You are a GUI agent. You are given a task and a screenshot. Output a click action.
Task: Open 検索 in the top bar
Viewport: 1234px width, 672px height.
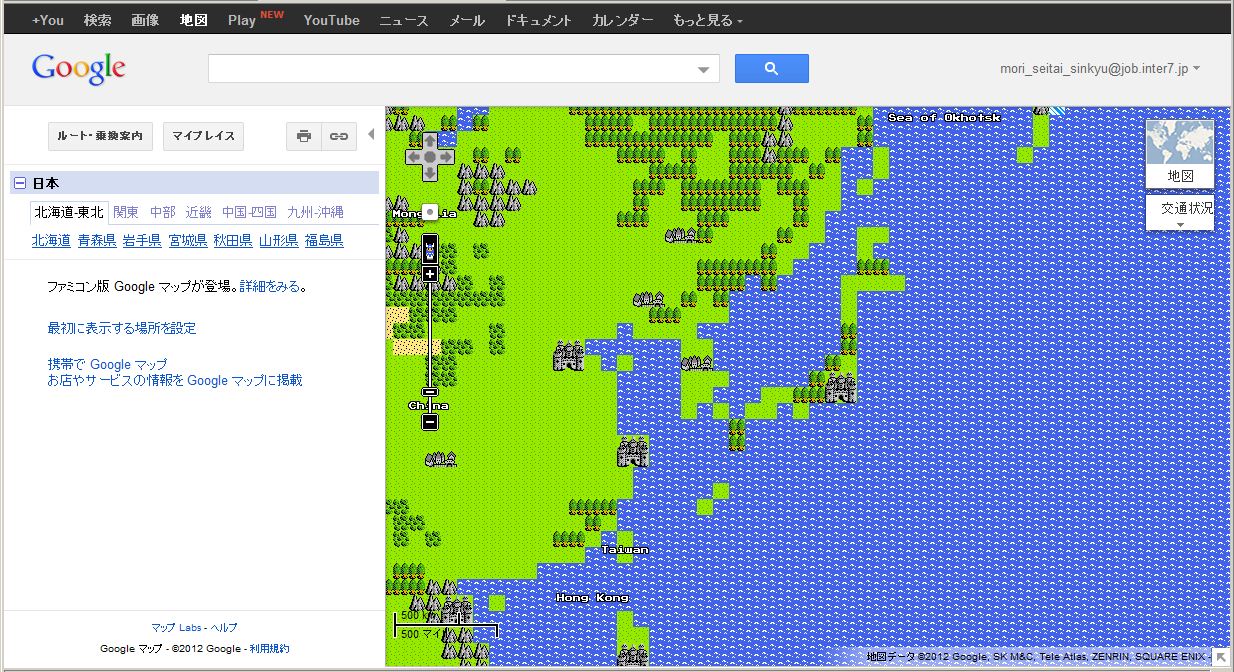point(97,20)
